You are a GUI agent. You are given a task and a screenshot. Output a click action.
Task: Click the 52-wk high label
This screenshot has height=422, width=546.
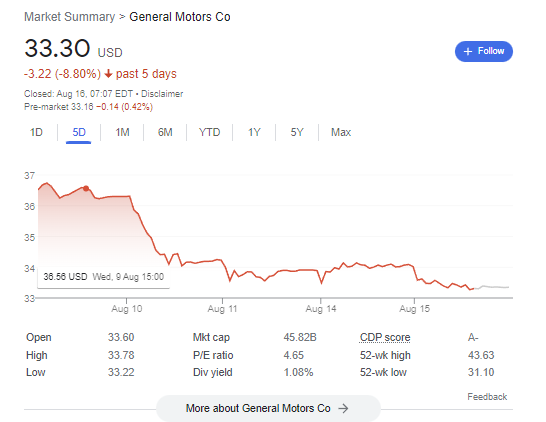pyautogui.click(x=385, y=355)
